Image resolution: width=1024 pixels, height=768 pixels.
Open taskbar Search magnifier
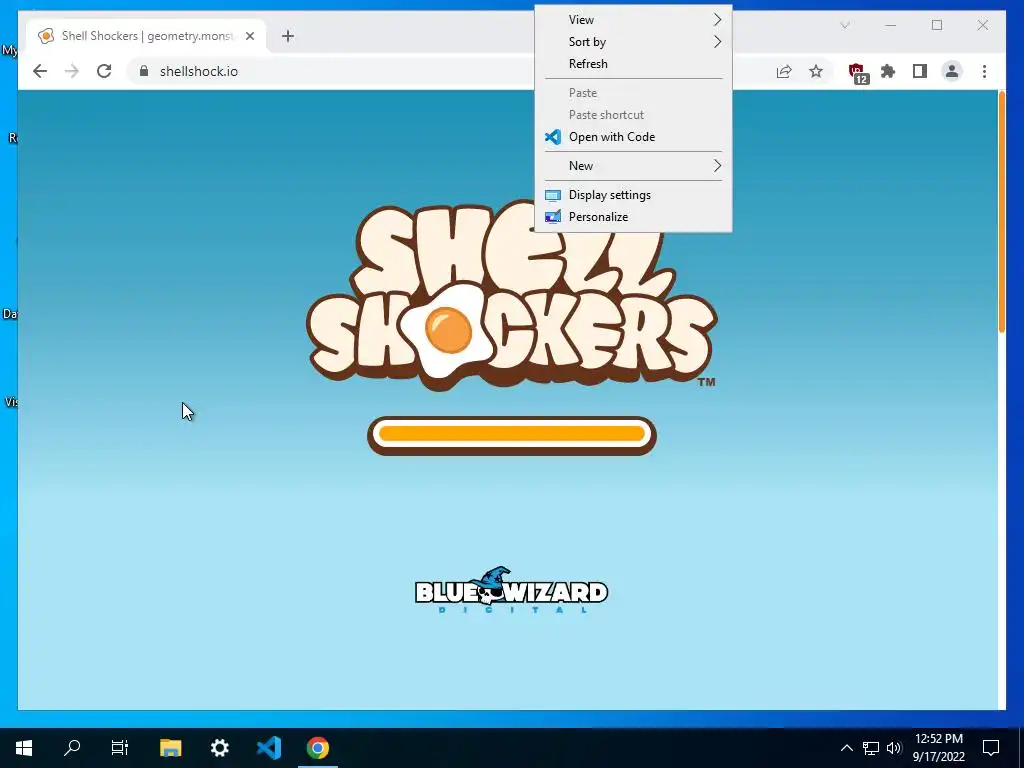pos(72,748)
